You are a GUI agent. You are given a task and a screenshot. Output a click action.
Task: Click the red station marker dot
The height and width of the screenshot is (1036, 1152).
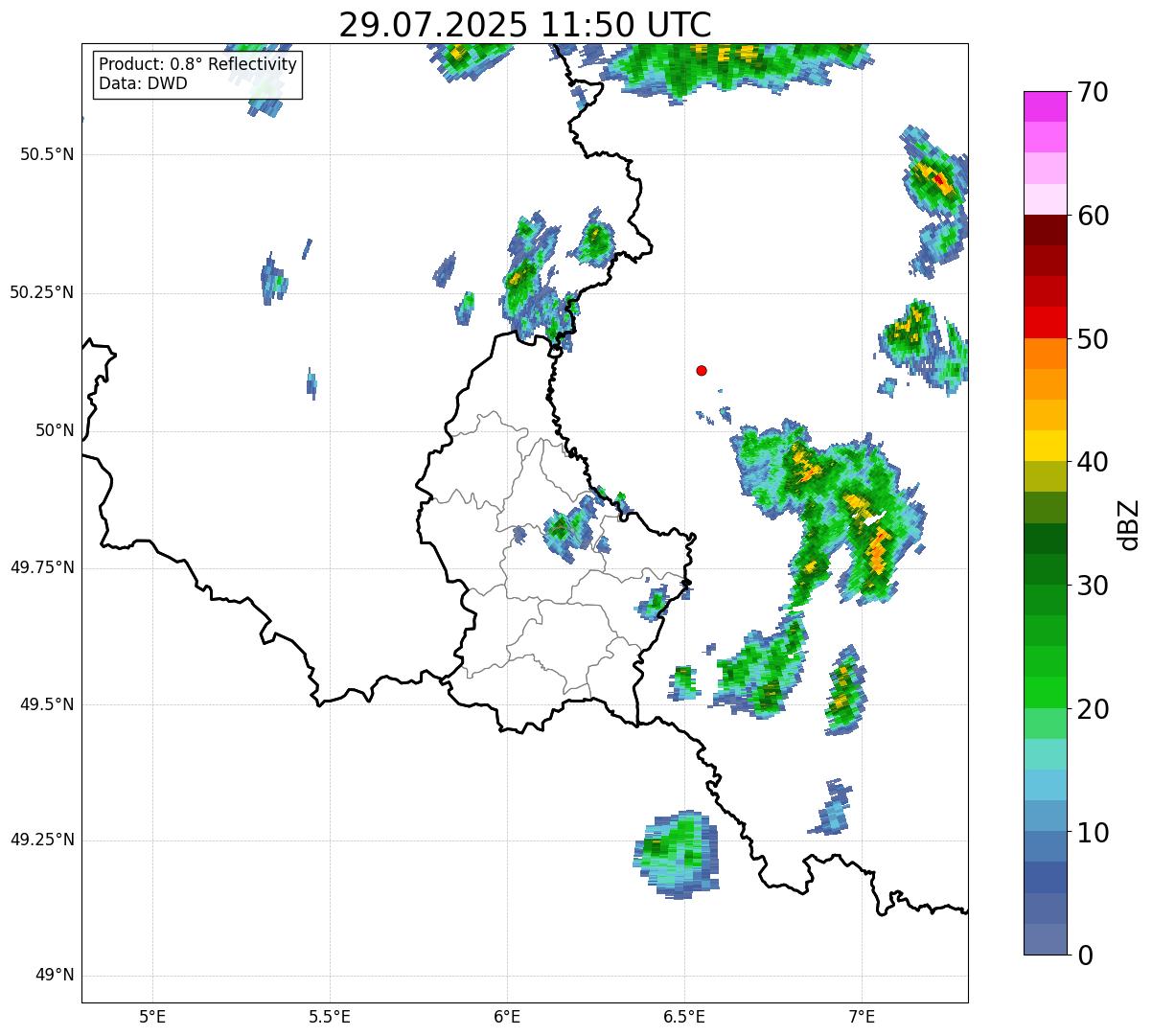(702, 370)
